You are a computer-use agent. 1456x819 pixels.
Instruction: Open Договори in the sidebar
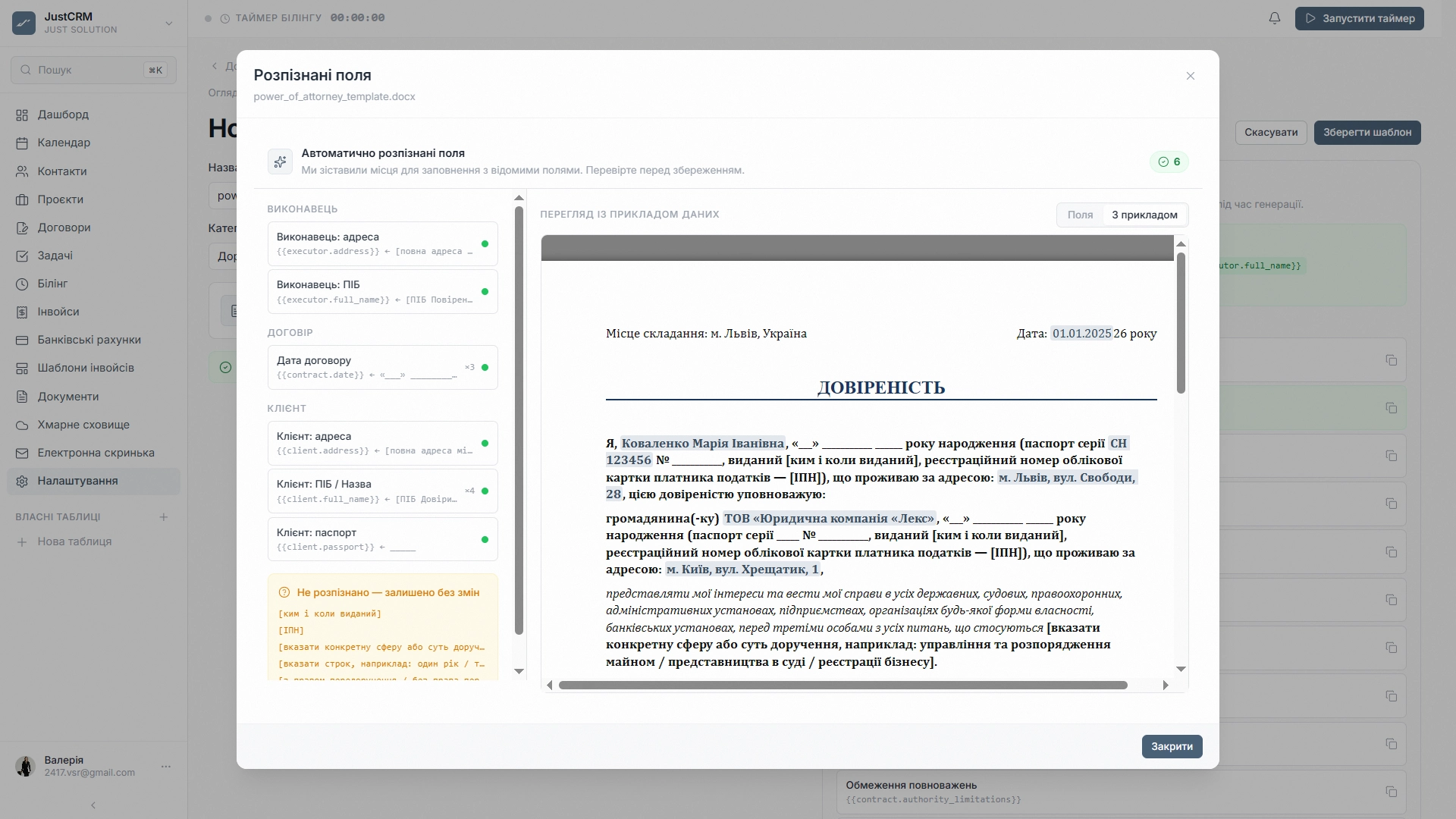93,227
